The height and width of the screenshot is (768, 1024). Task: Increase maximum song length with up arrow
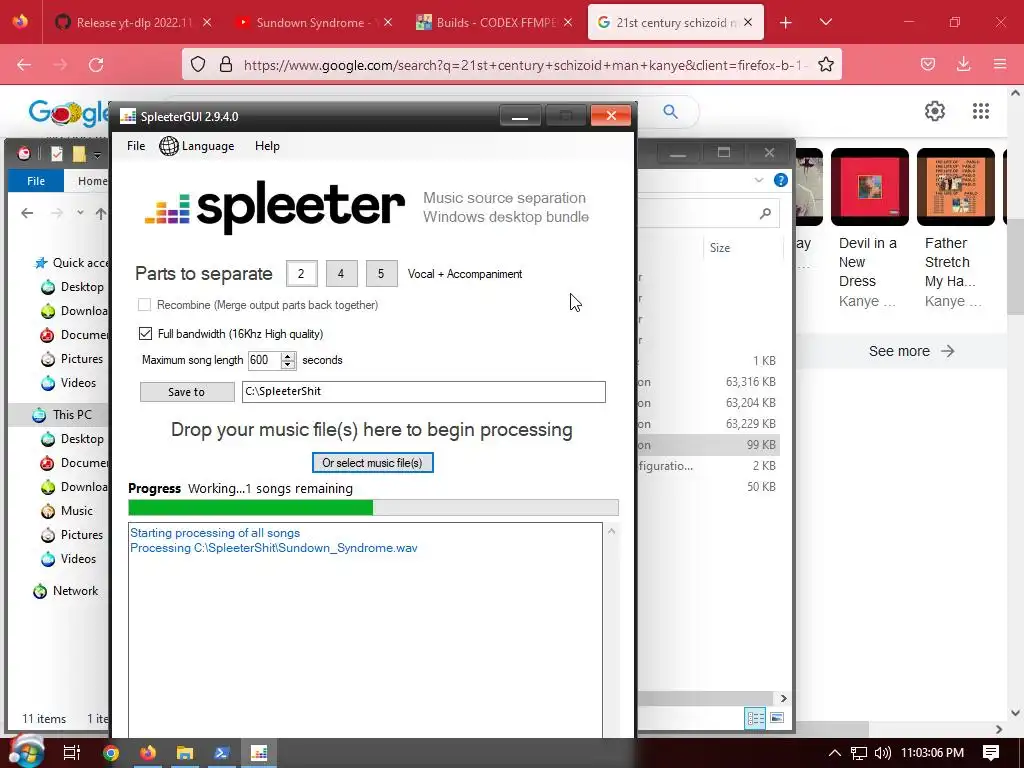[288, 356]
